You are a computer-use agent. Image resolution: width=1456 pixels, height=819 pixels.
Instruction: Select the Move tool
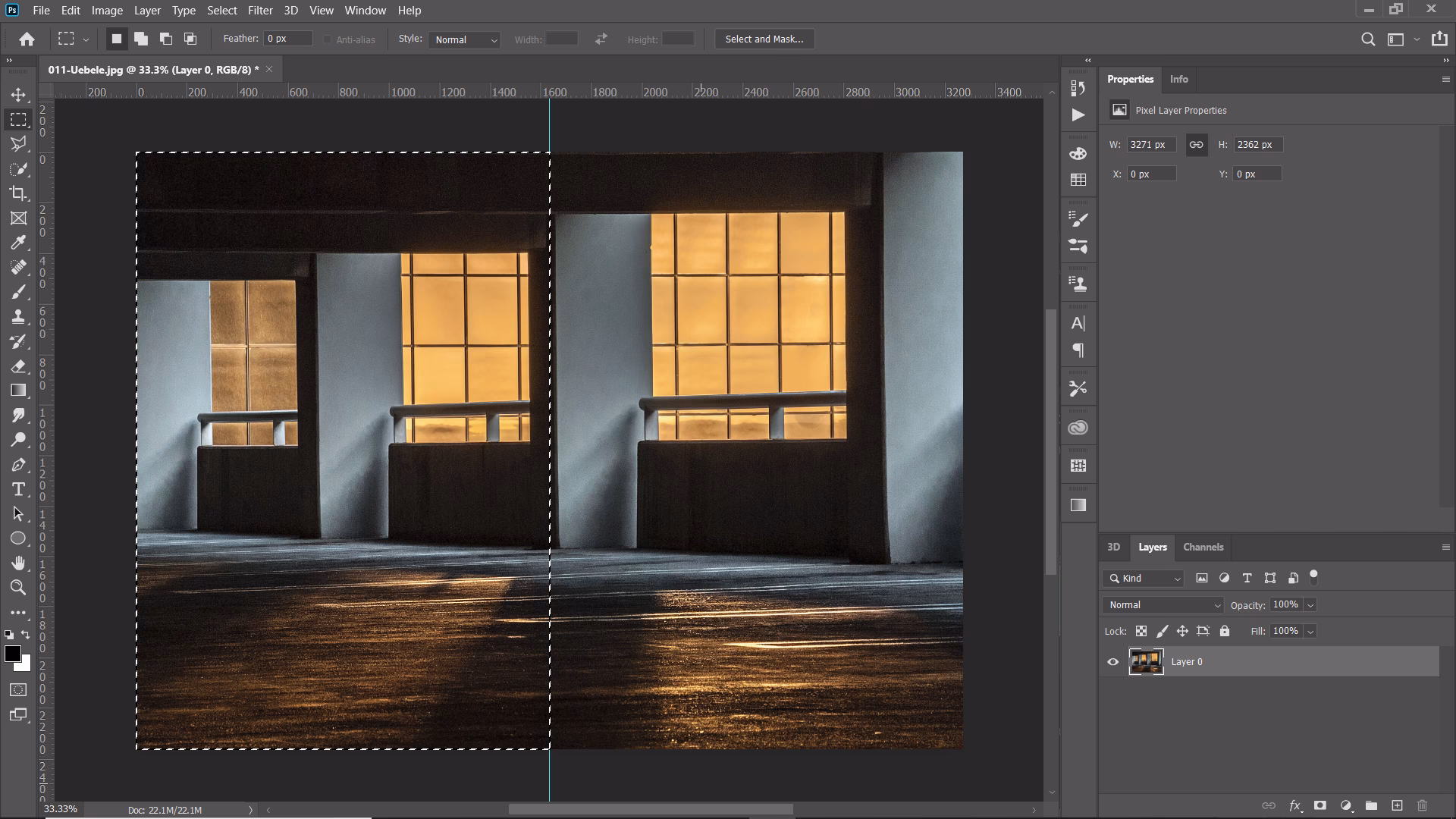click(18, 96)
